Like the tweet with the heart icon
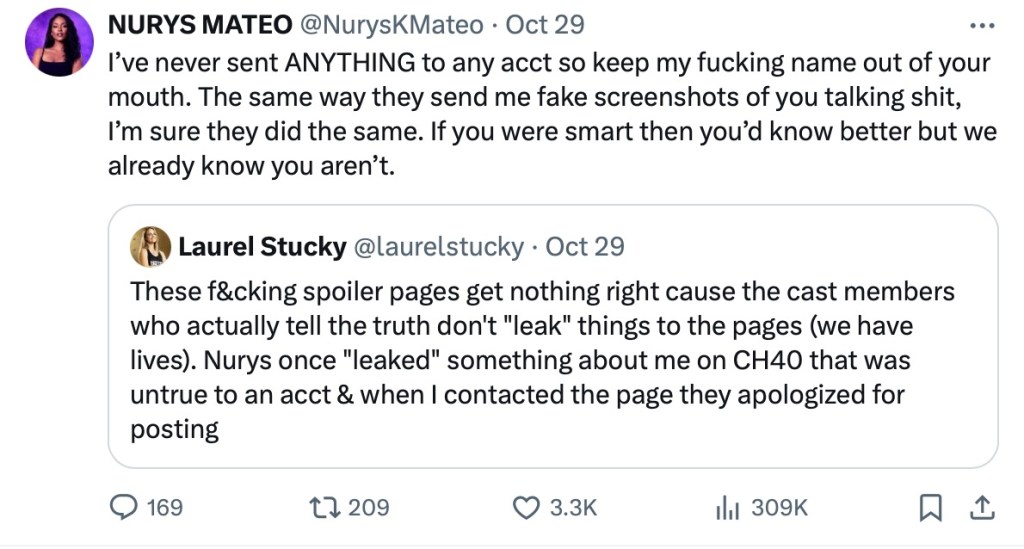 tap(526, 507)
